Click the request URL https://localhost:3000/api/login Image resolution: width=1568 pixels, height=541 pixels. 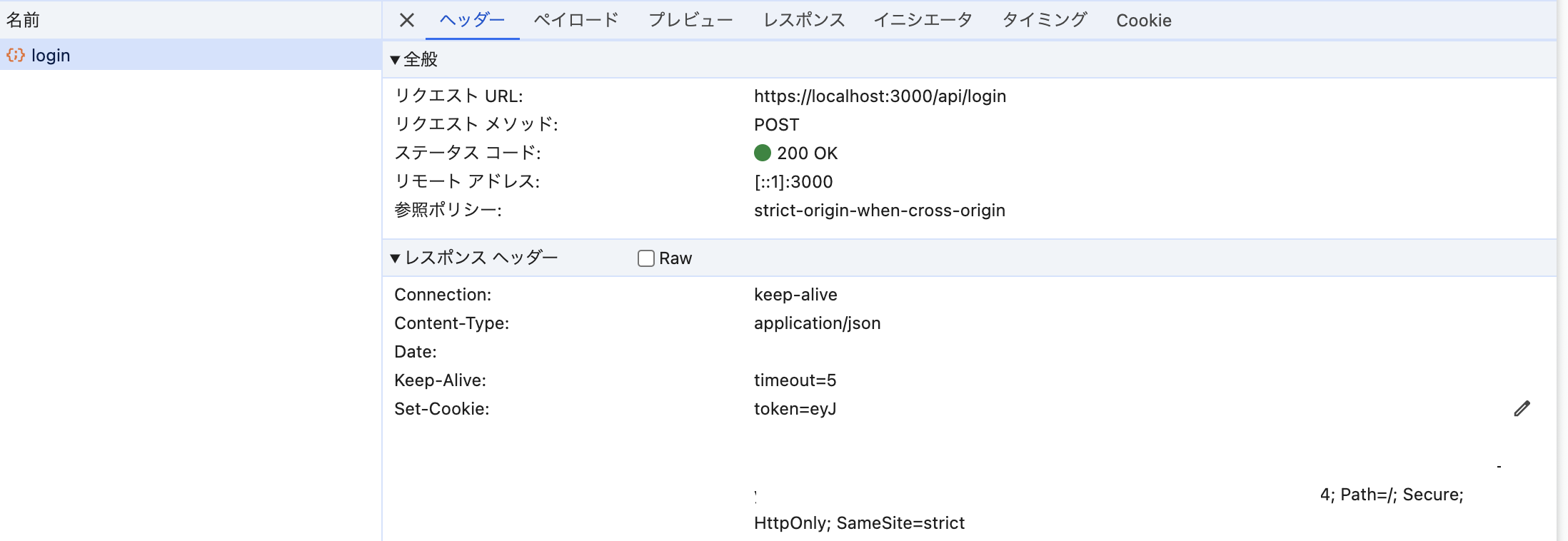tap(880, 96)
